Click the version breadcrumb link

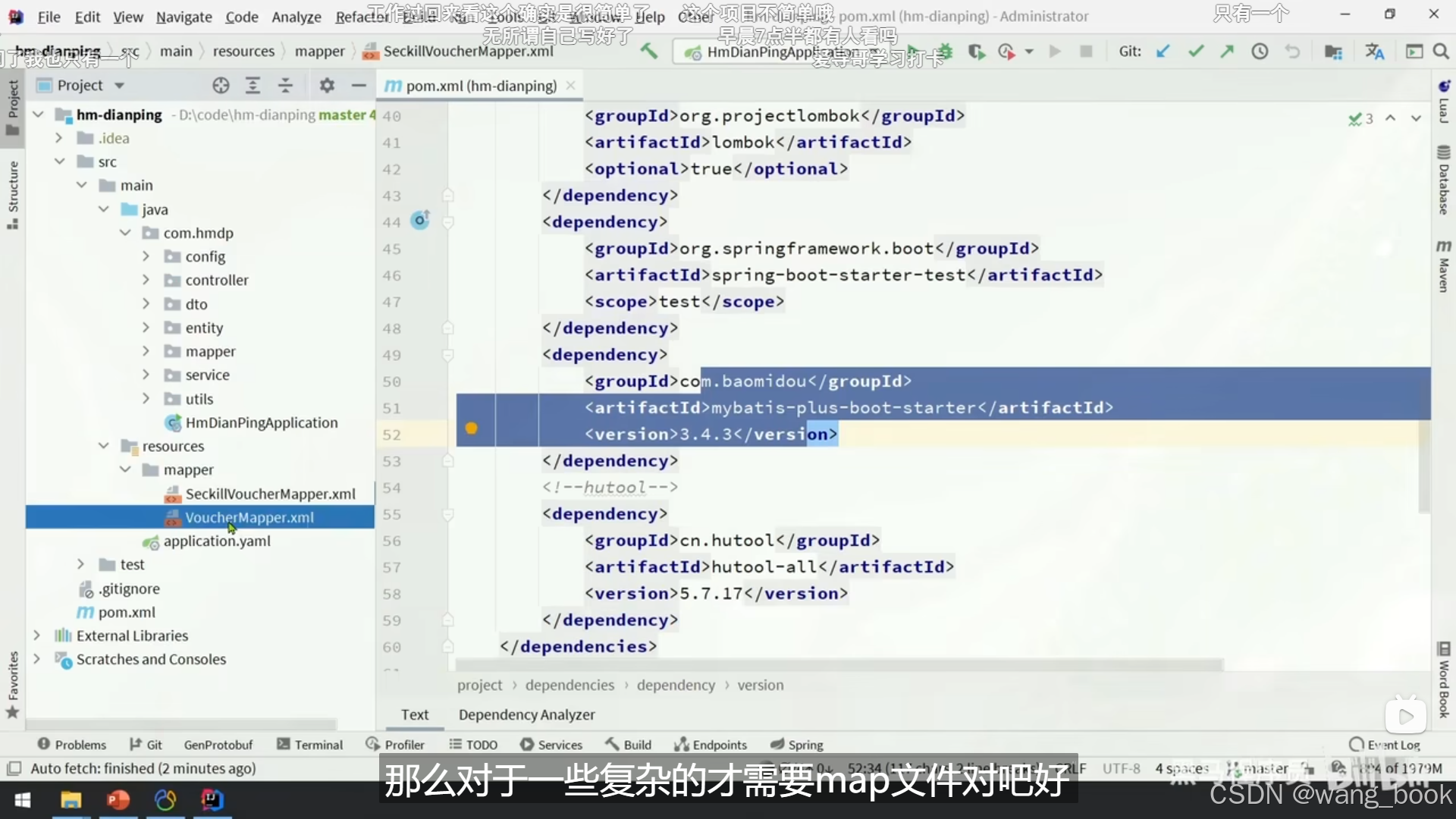760,685
